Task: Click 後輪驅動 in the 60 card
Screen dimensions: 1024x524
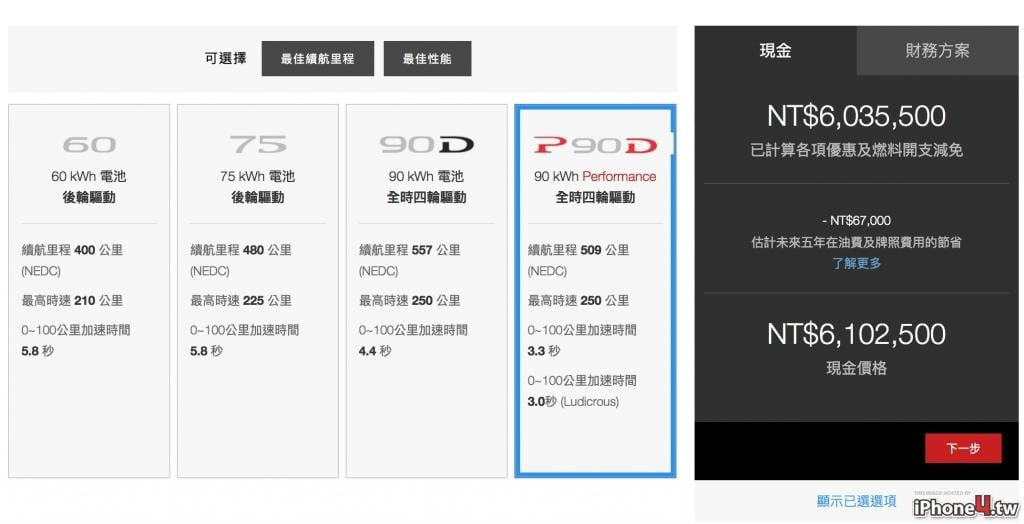Action: point(89,197)
